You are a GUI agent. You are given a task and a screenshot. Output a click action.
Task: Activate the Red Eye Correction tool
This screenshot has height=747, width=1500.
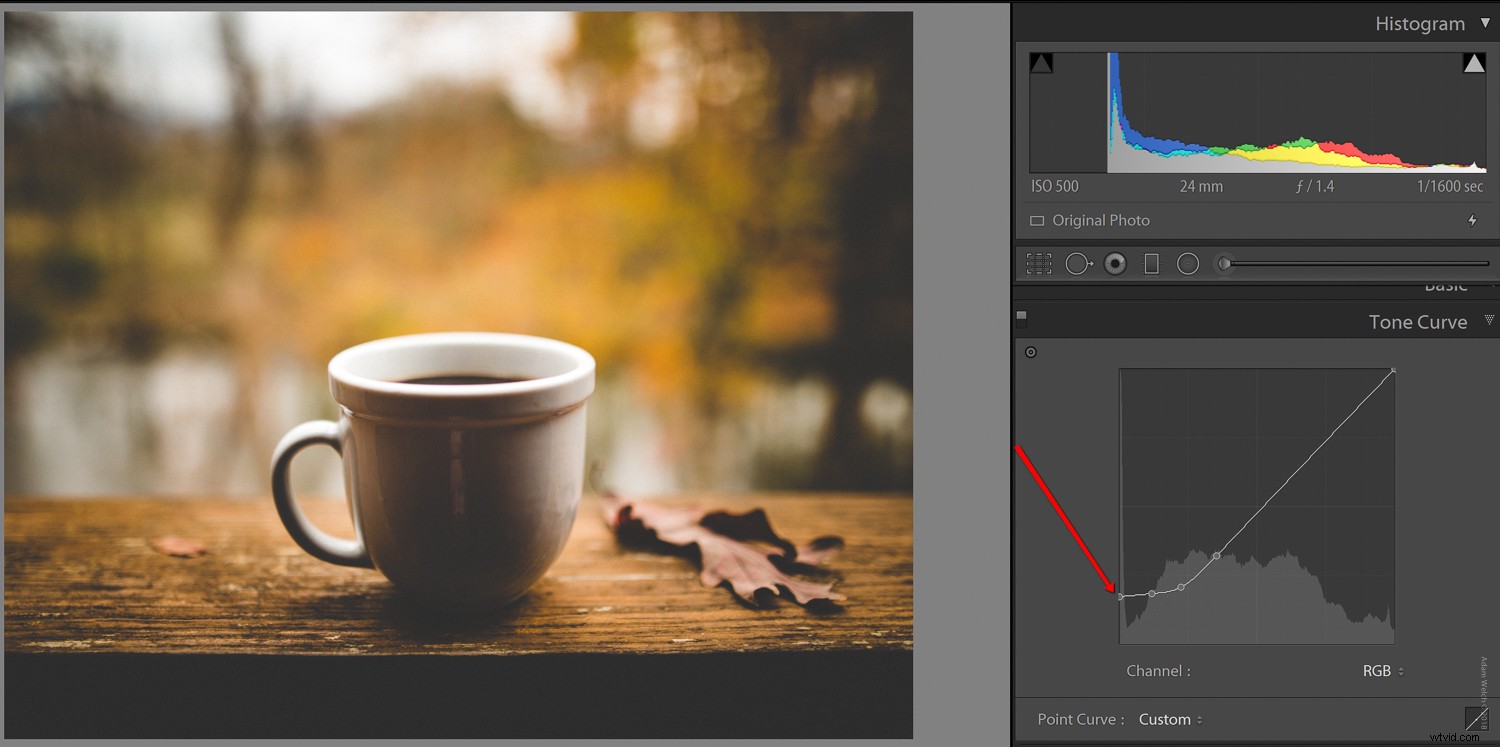(1115, 263)
